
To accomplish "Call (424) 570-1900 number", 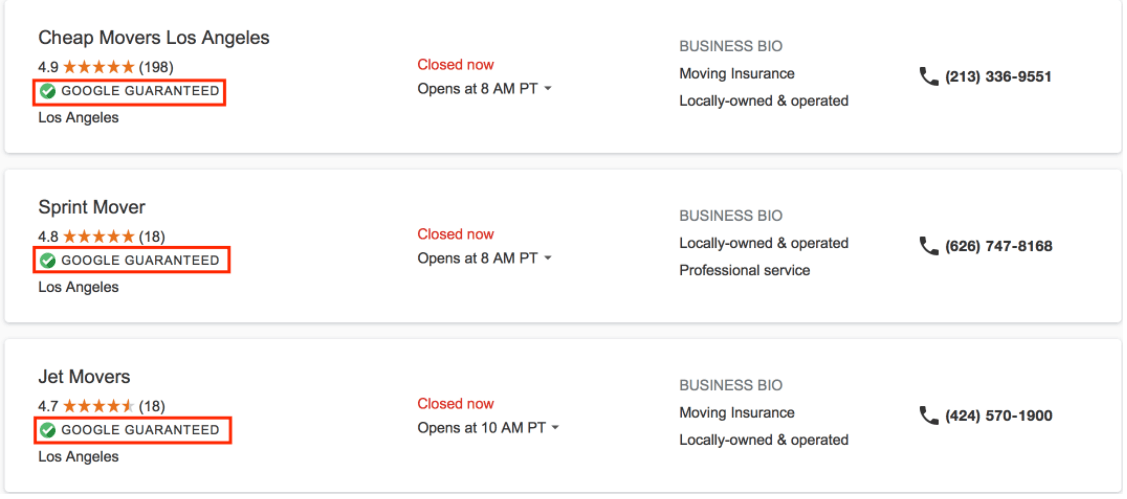I will click(x=998, y=416).
